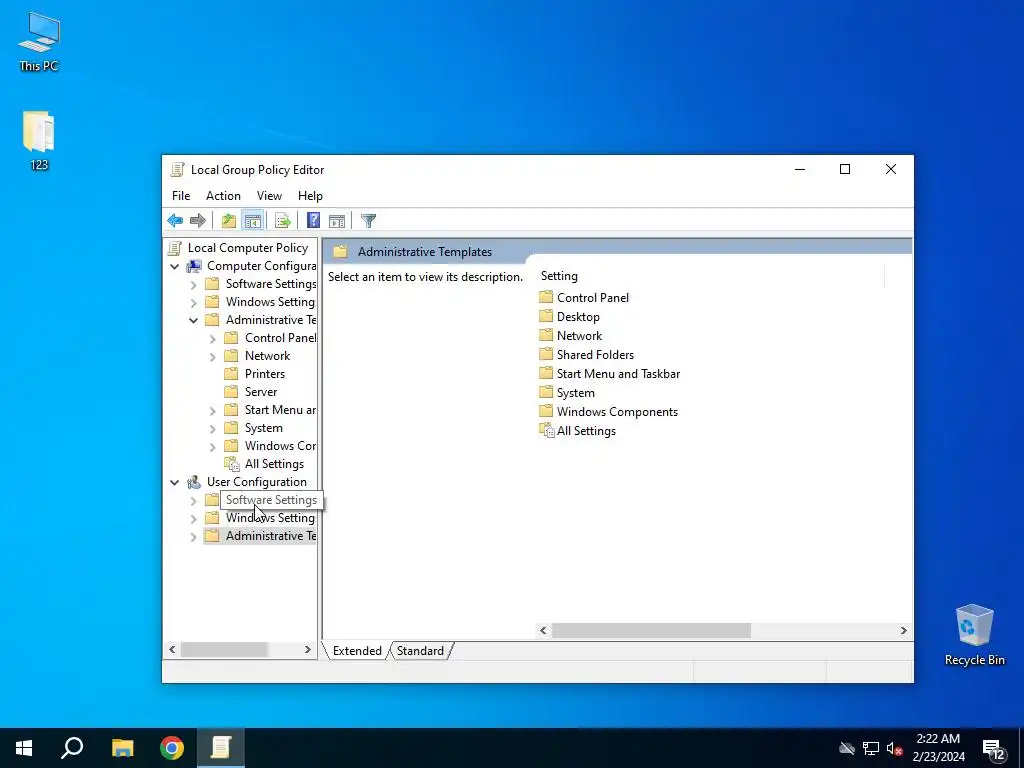Switch to the Extended tab
The image size is (1024, 768).
coord(357,651)
